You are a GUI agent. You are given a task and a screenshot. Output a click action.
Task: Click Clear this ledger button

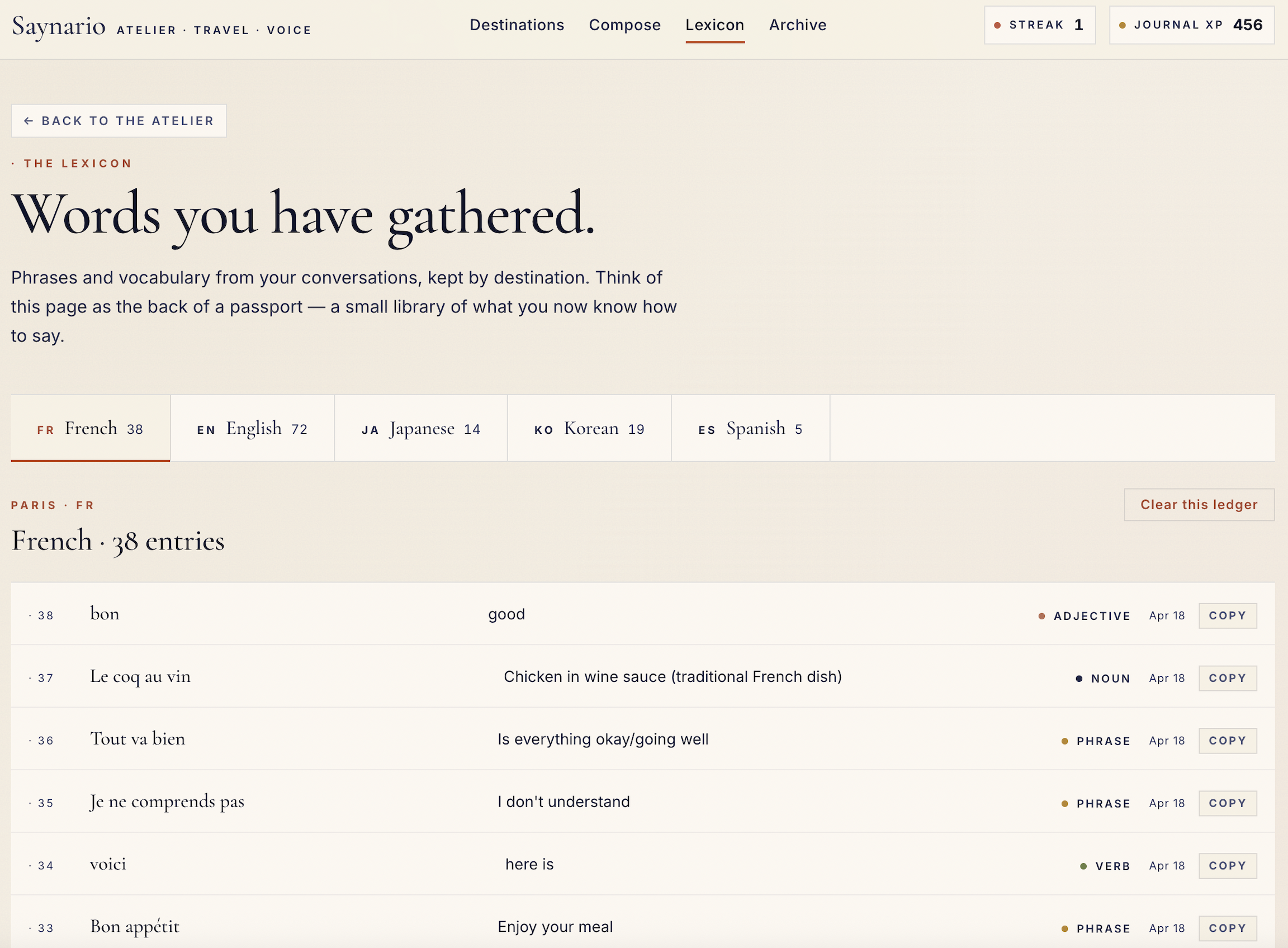point(1199,505)
